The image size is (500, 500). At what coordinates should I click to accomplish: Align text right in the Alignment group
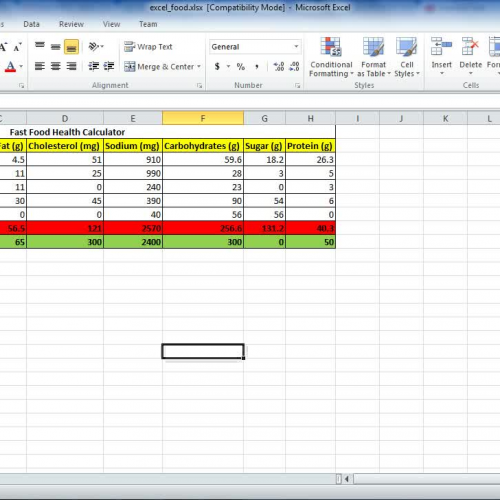pyautogui.click(x=71, y=66)
